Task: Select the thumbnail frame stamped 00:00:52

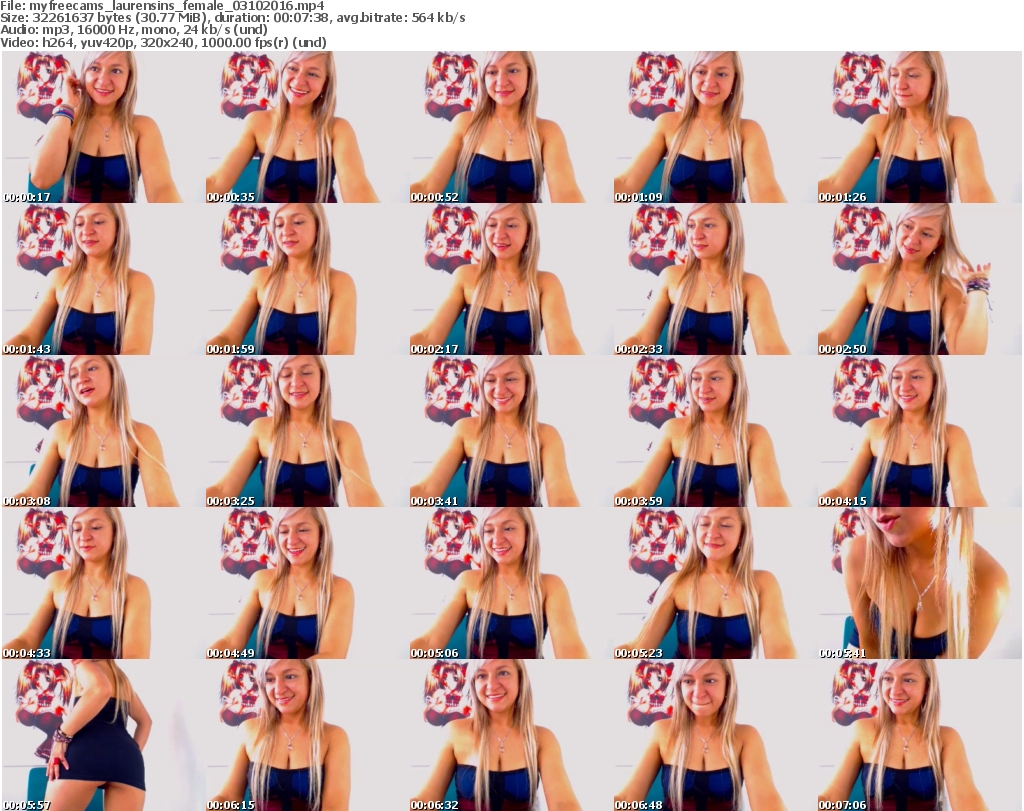Action: (511, 127)
